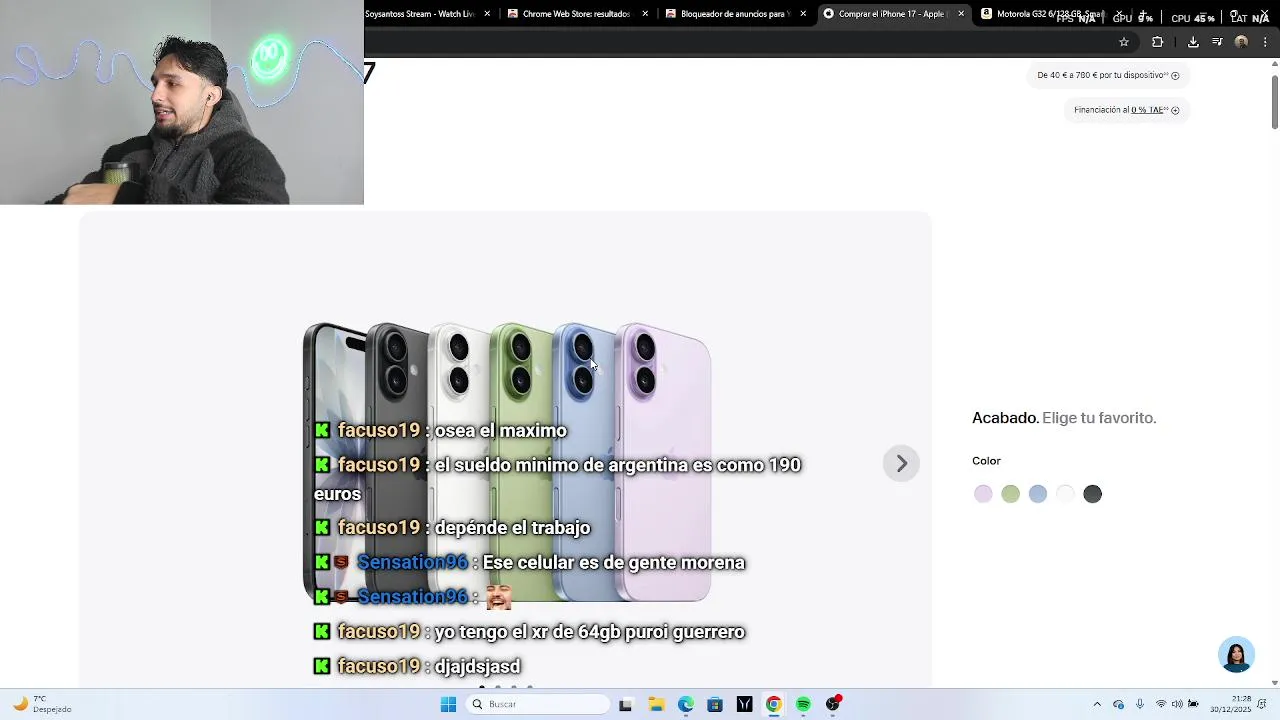Go to next gallery image with arrow
The image size is (1280, 720).
[901, 463]
